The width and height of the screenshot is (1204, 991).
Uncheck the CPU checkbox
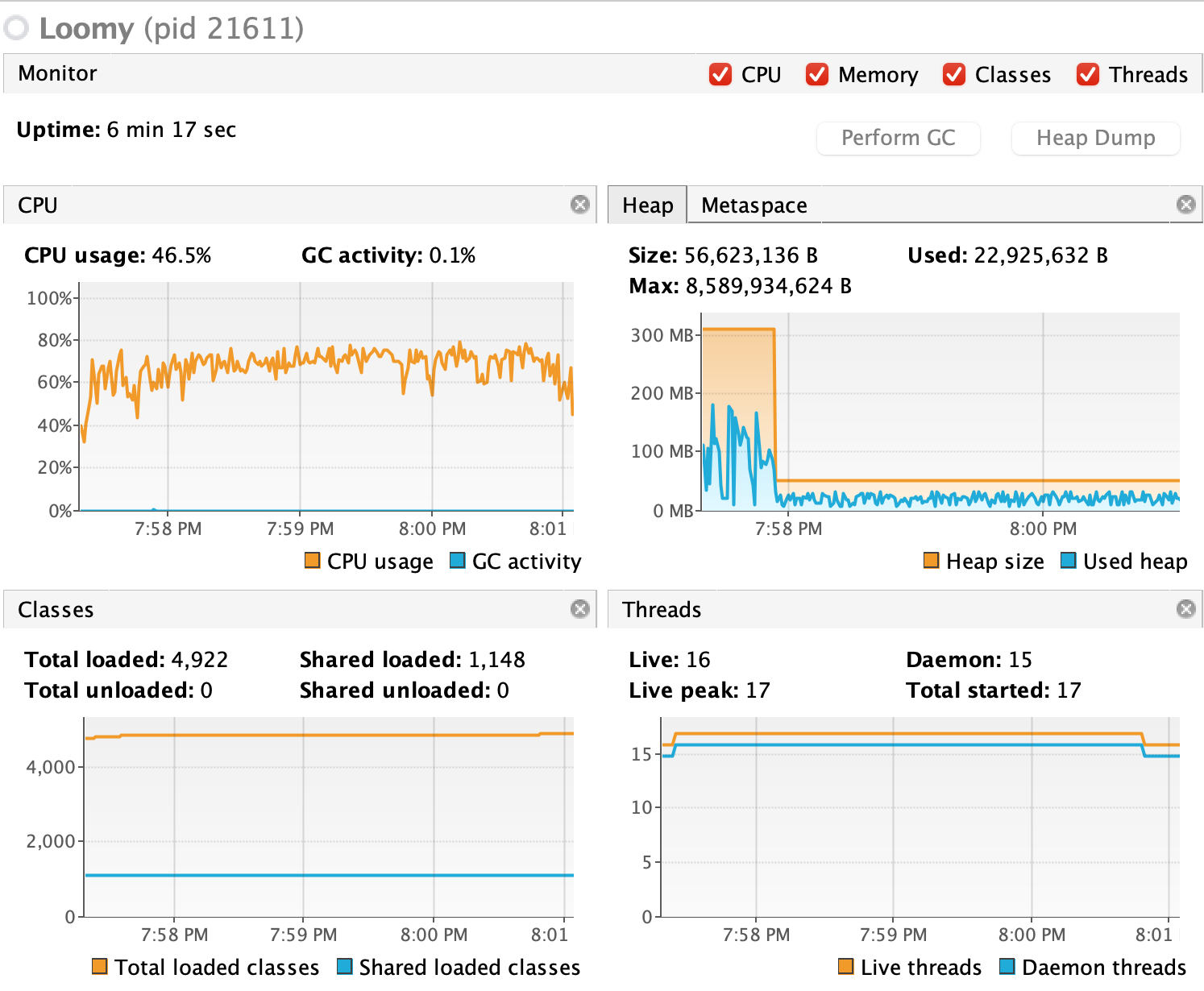pos(720,74)
